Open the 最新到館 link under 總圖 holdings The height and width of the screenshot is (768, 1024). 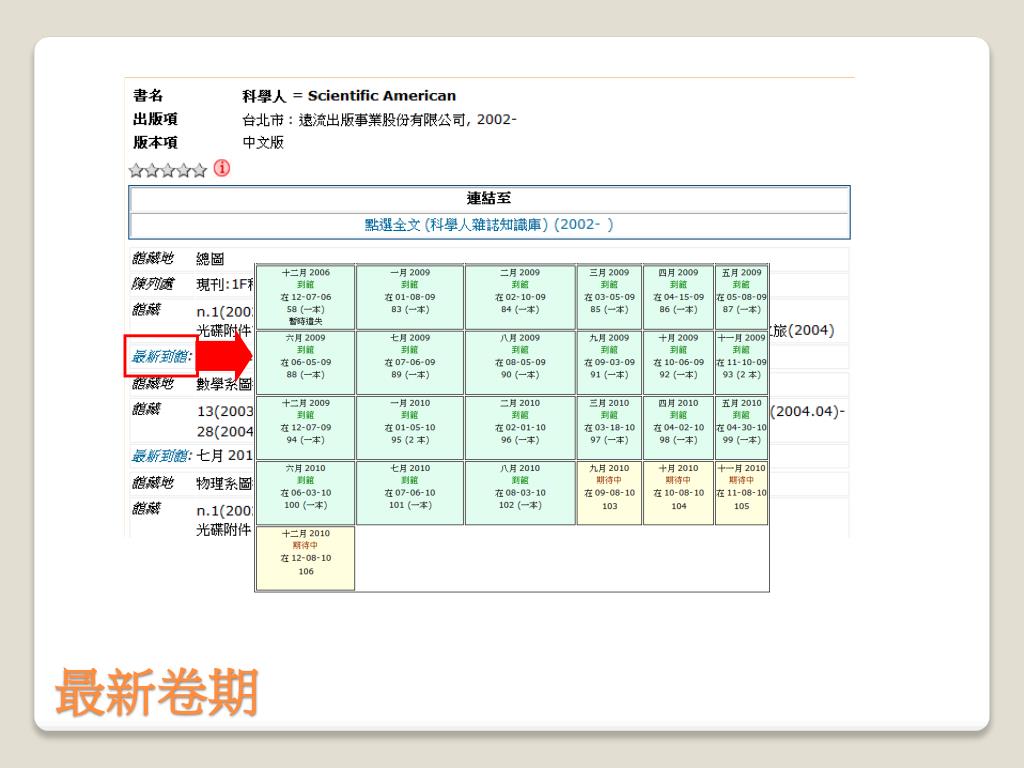point(161,357)
